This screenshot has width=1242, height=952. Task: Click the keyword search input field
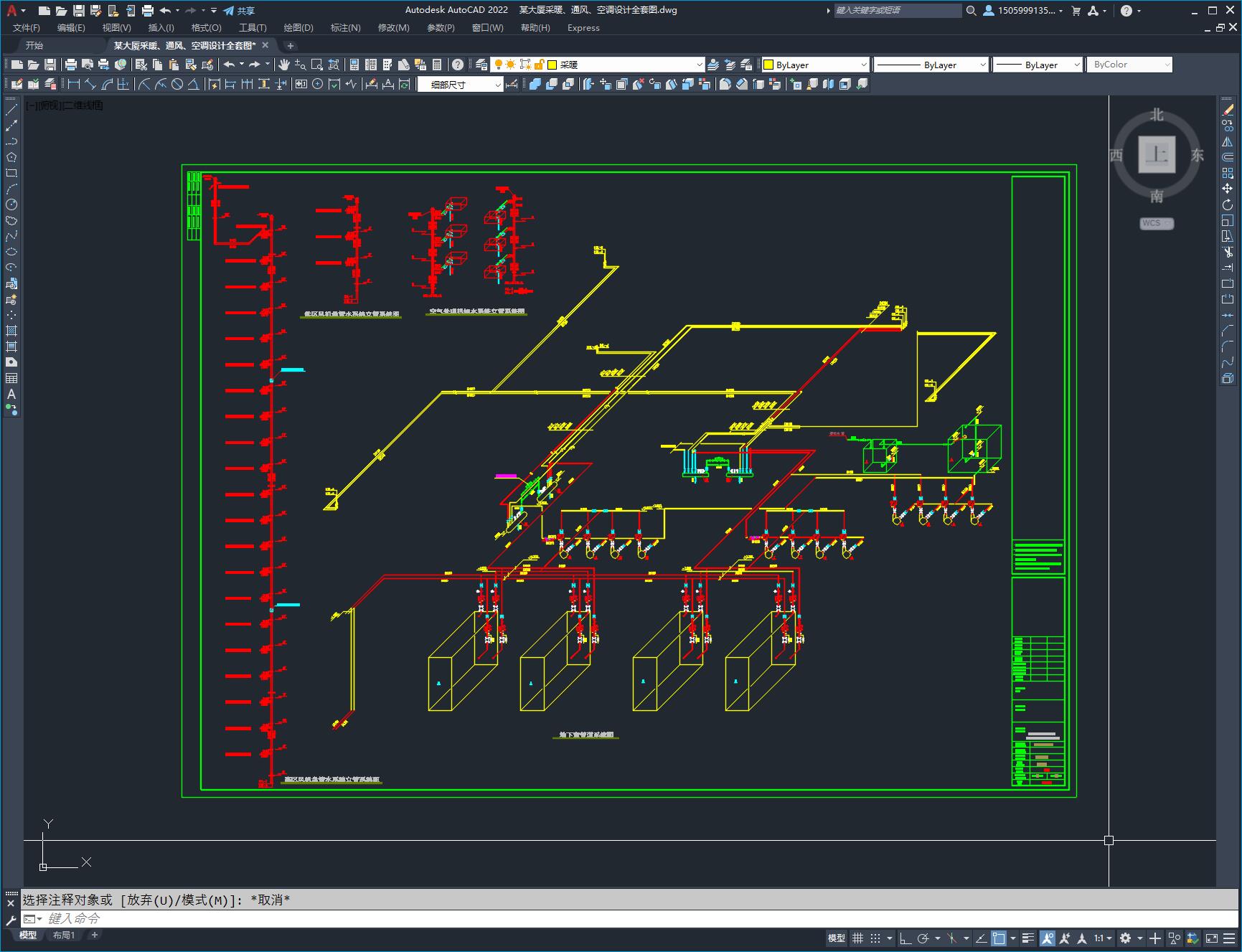coord(897,10)
